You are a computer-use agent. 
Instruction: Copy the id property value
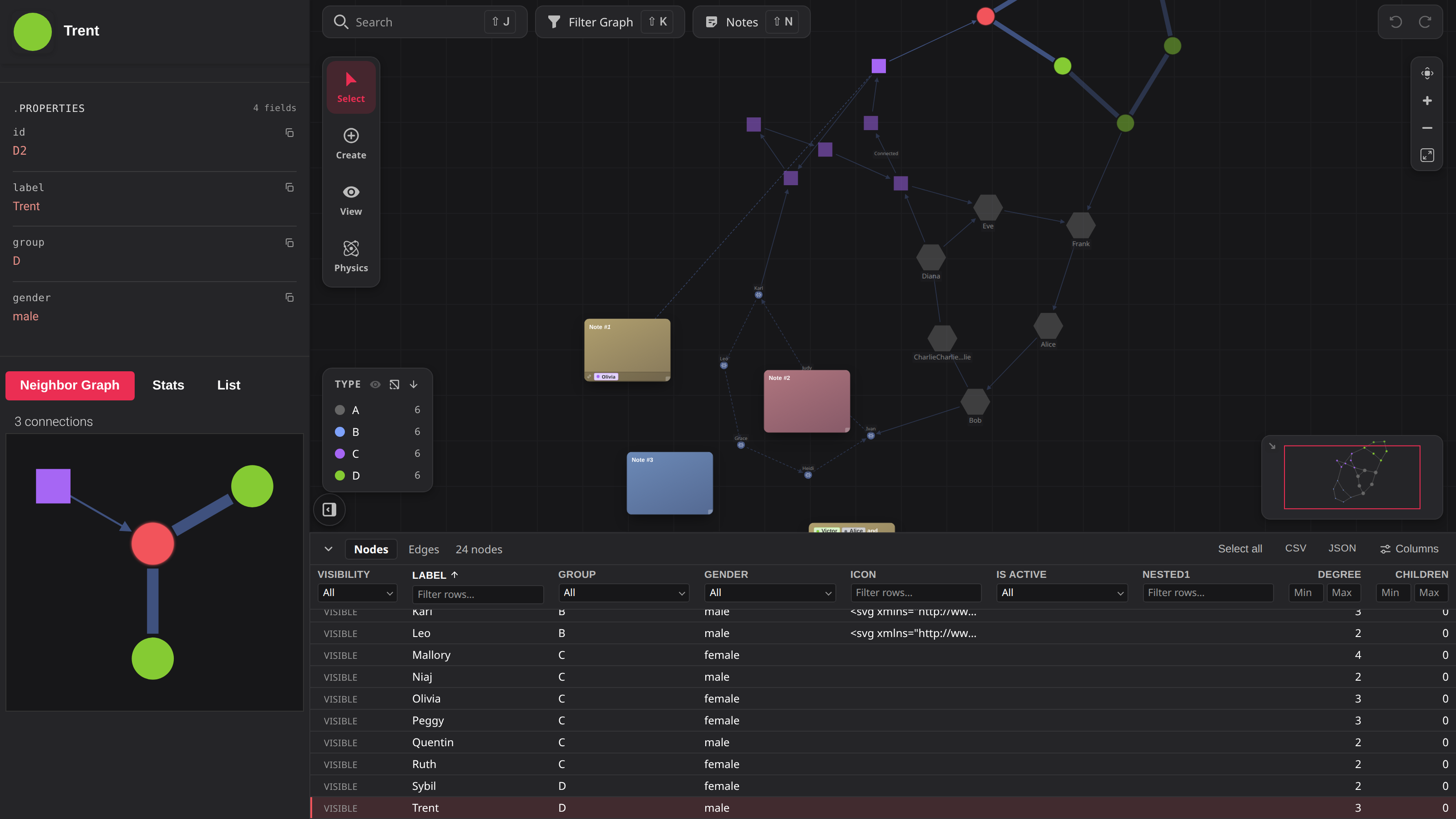[289, 132]
